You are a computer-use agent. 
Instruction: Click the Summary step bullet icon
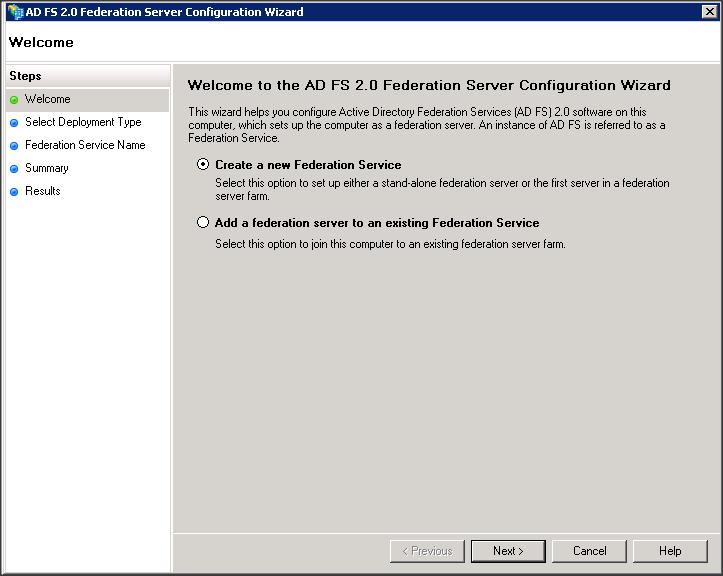click(x=14, y=169)
